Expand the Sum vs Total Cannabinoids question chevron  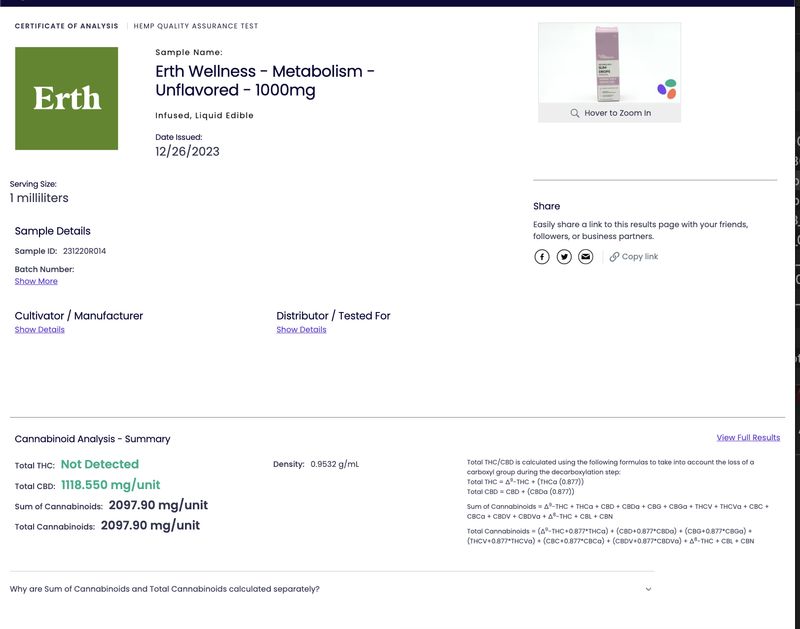click(x=648, y=589)
